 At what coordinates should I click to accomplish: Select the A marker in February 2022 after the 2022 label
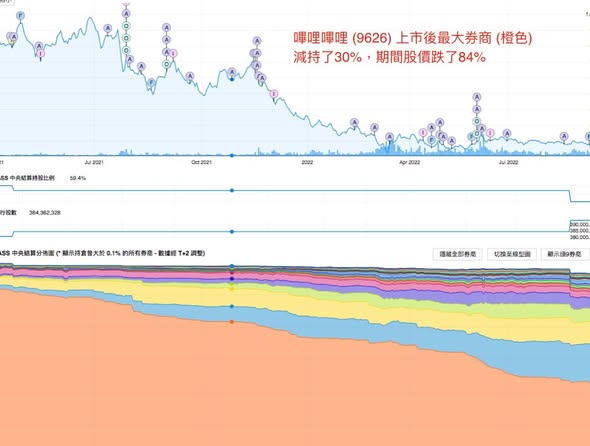pos(354,122)
